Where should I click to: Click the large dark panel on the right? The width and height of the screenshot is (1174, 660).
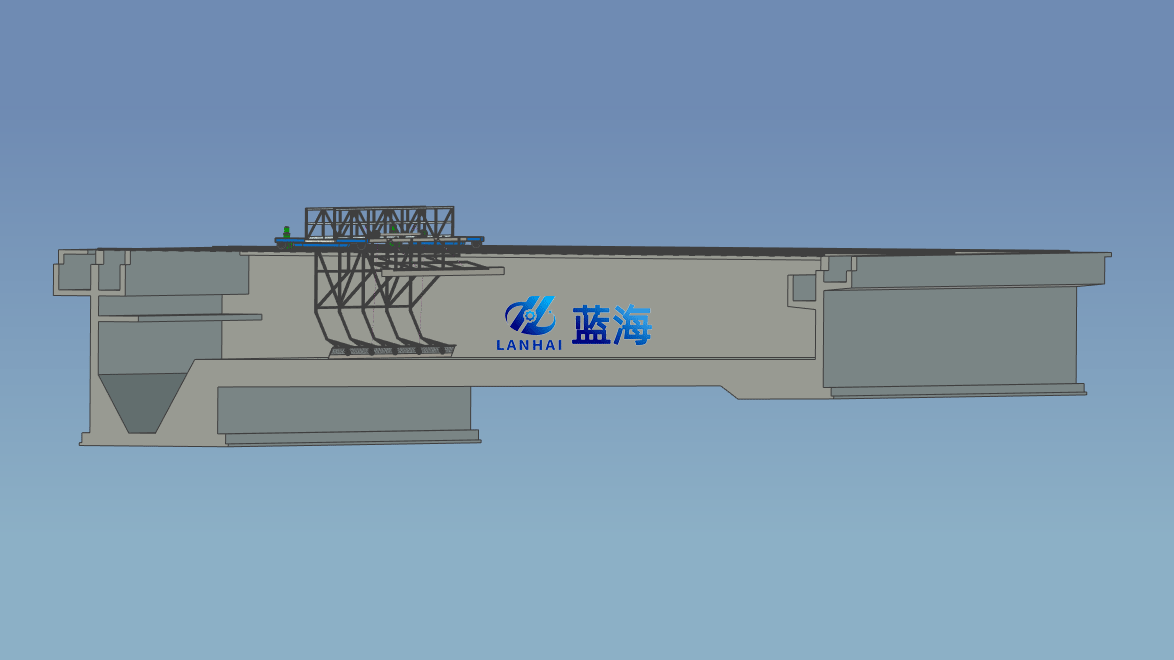[950, 336]
